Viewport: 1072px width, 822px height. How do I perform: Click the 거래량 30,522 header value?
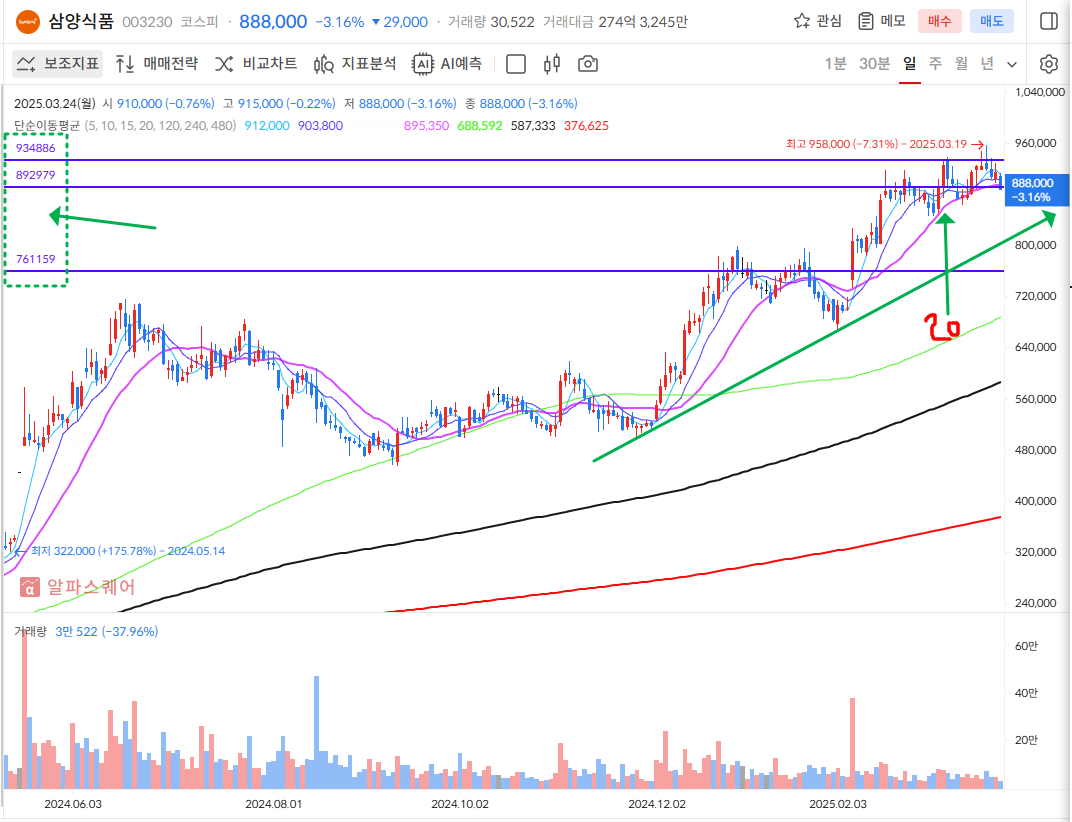click(x=491, y=22)
